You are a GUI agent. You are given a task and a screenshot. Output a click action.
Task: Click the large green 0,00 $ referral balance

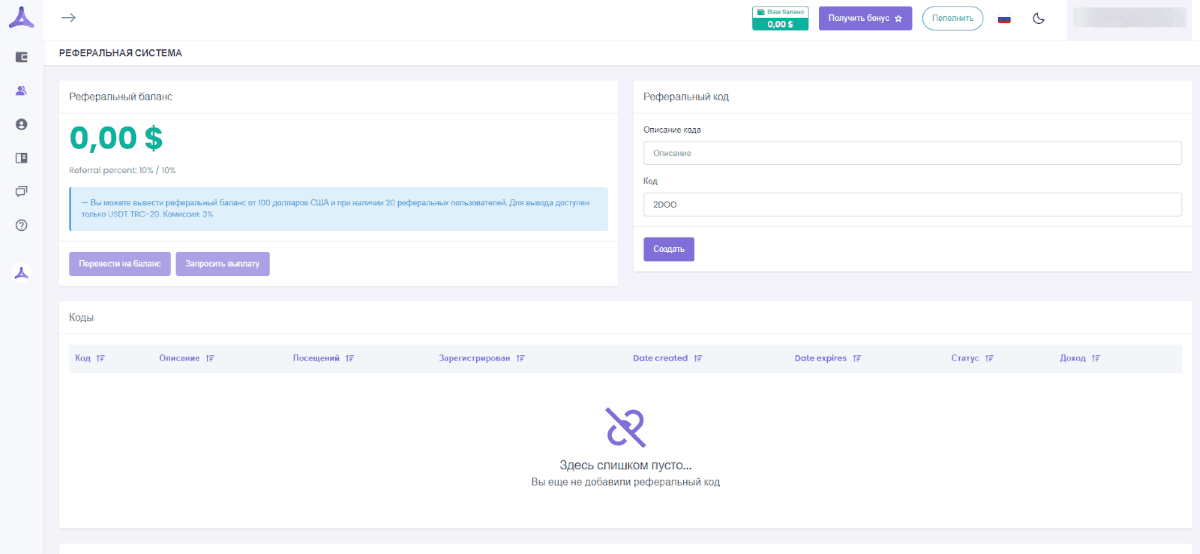pyautogui.click(x=116, y=138)
